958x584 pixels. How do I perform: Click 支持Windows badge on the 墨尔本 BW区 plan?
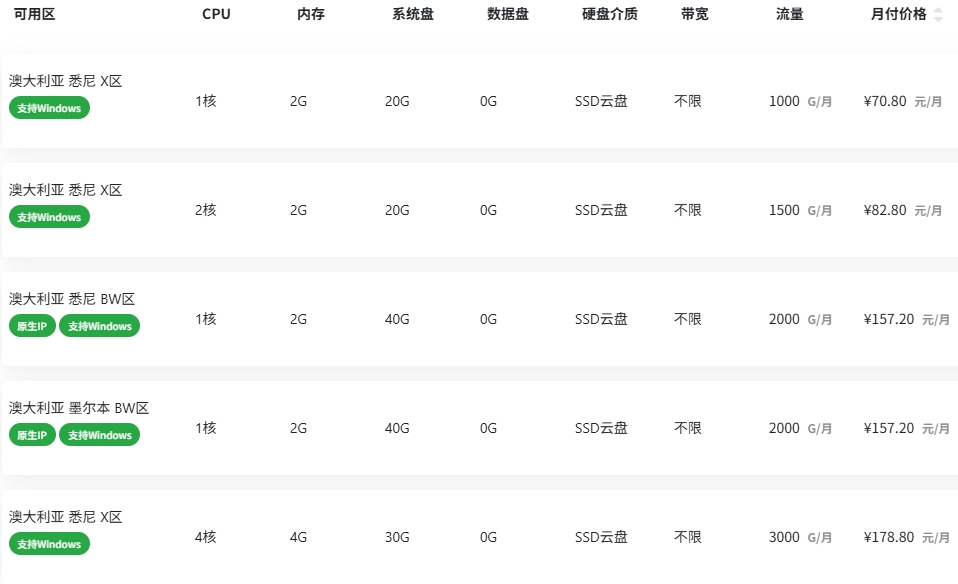[x=100, y=435]
